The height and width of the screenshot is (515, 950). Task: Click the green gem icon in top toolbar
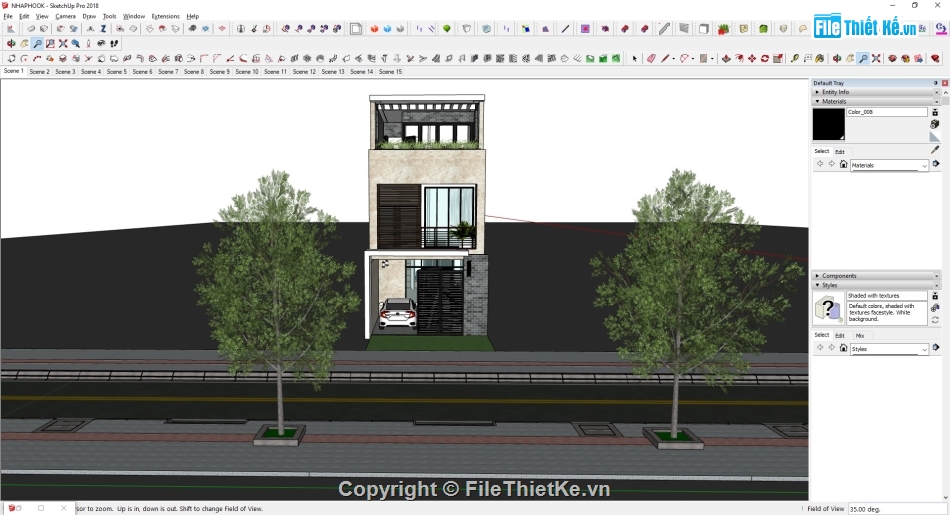click(447, 28)
